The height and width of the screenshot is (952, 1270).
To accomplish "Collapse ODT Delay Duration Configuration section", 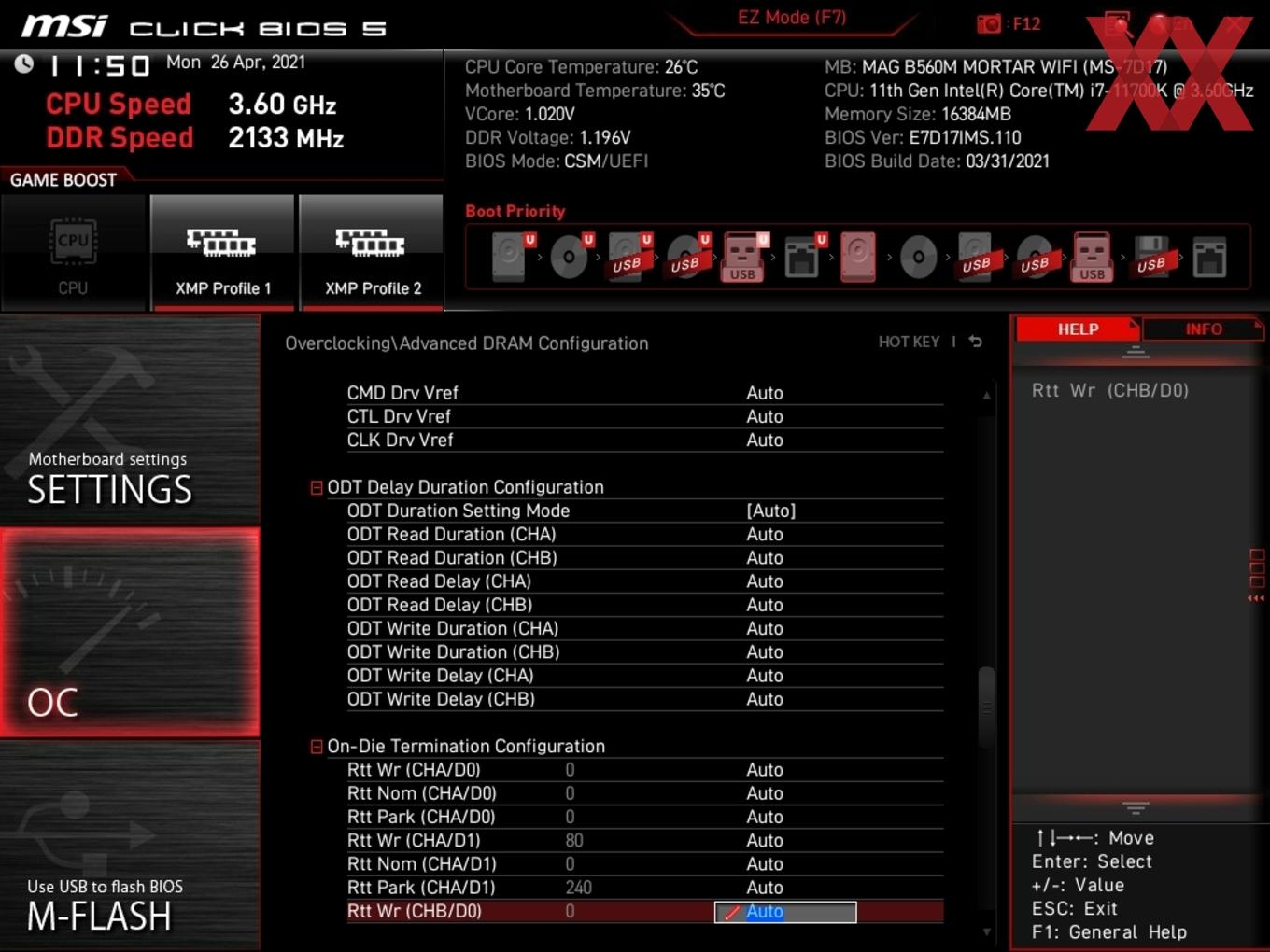I will coord(317,487).
